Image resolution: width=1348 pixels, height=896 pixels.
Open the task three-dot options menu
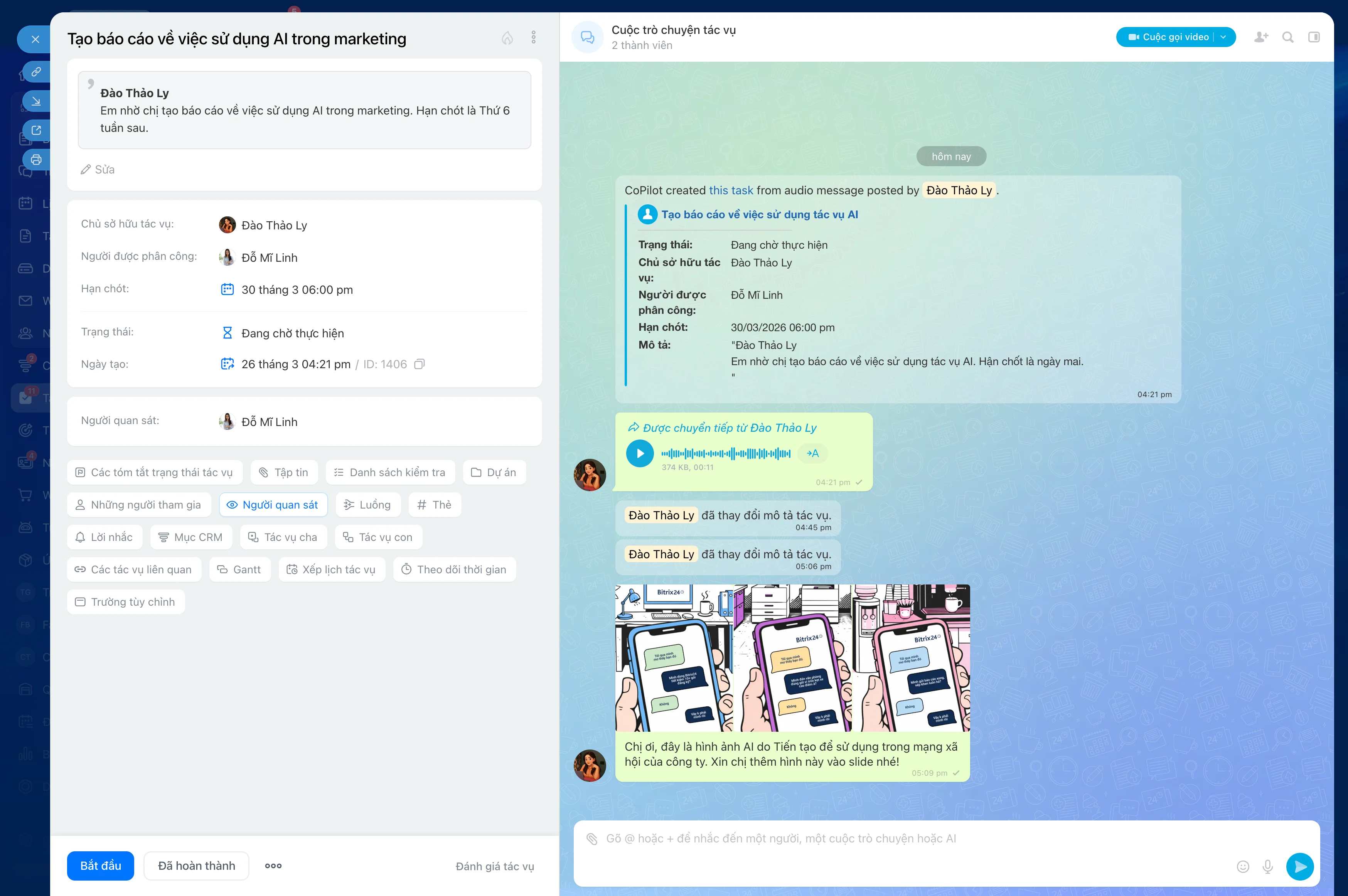click(534, 38)
